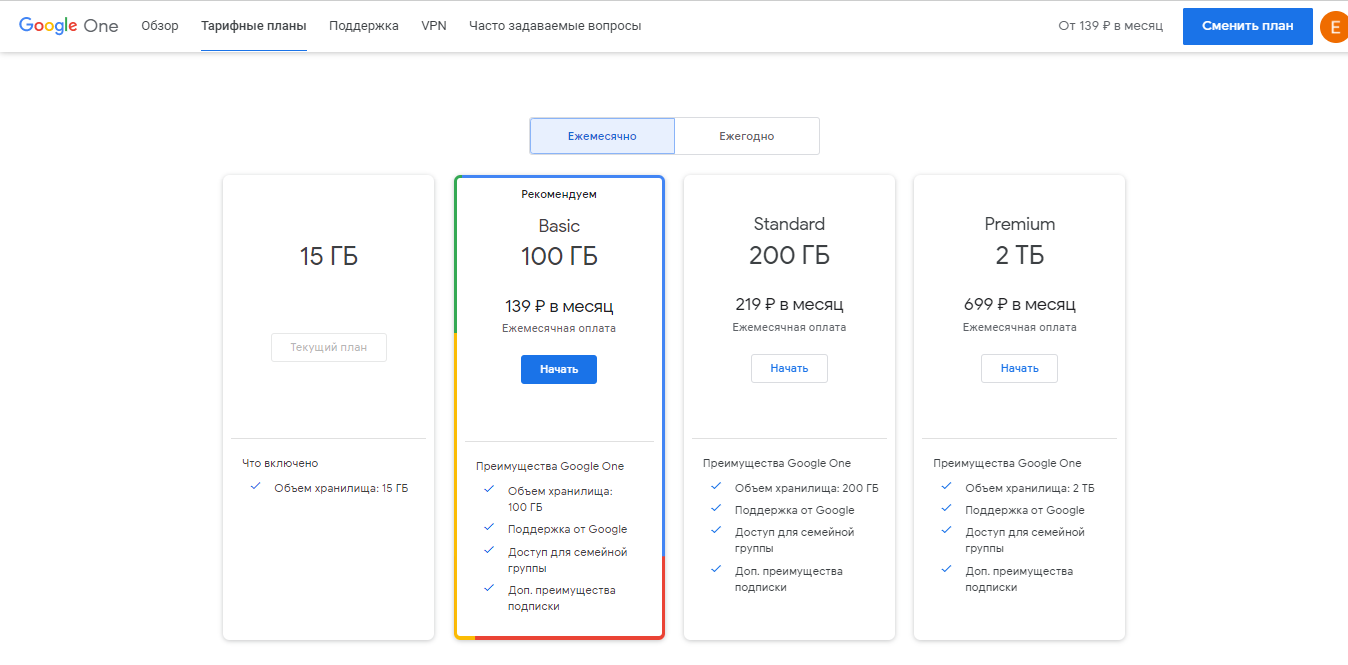The height and width of the screenshot is (665, 1348).
Task: Click Объем хранилища: 200 ГБ text
Action: (x=806, y=488)
